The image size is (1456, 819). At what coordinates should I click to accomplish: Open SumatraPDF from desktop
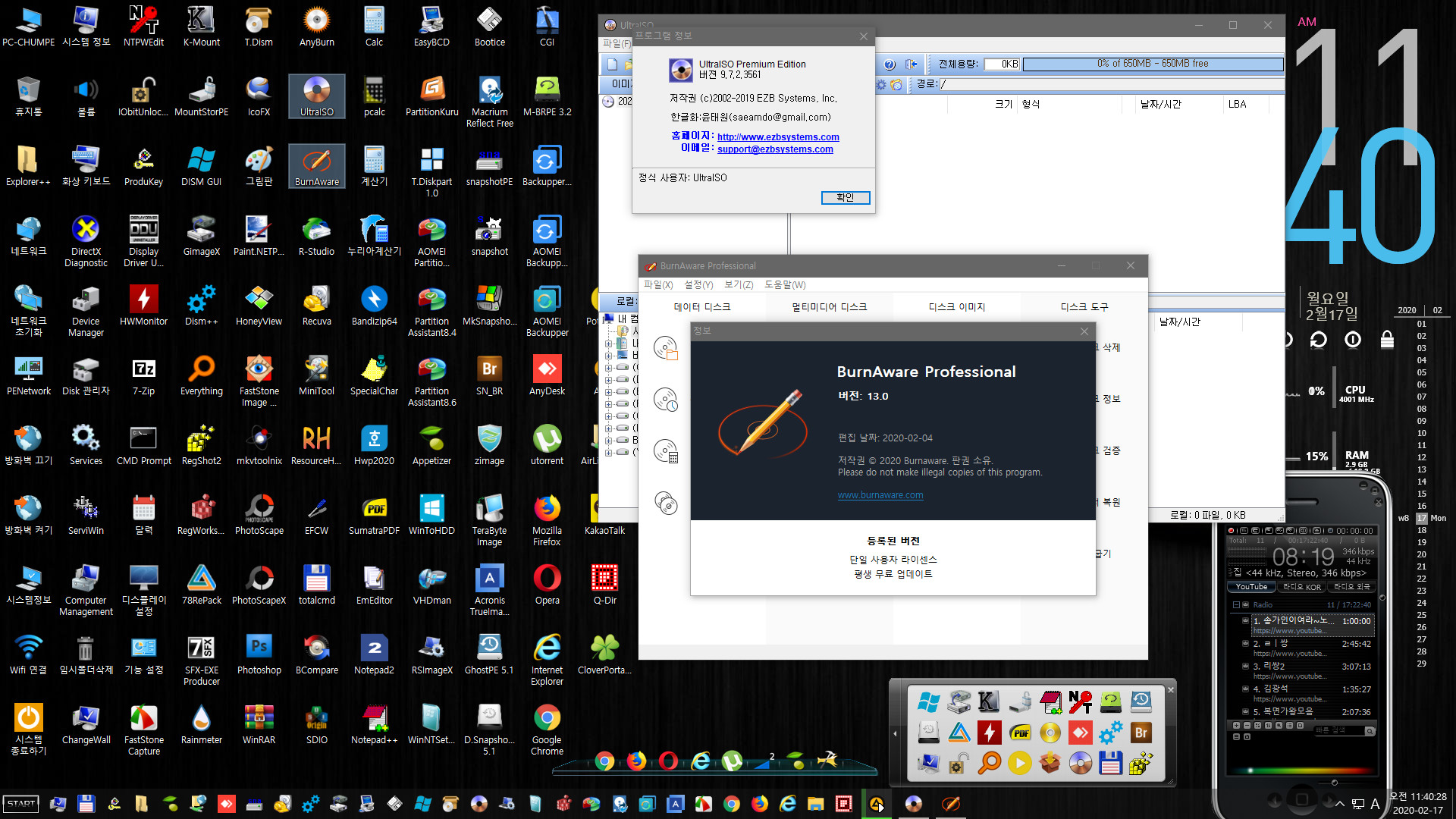tap(374, 515)
